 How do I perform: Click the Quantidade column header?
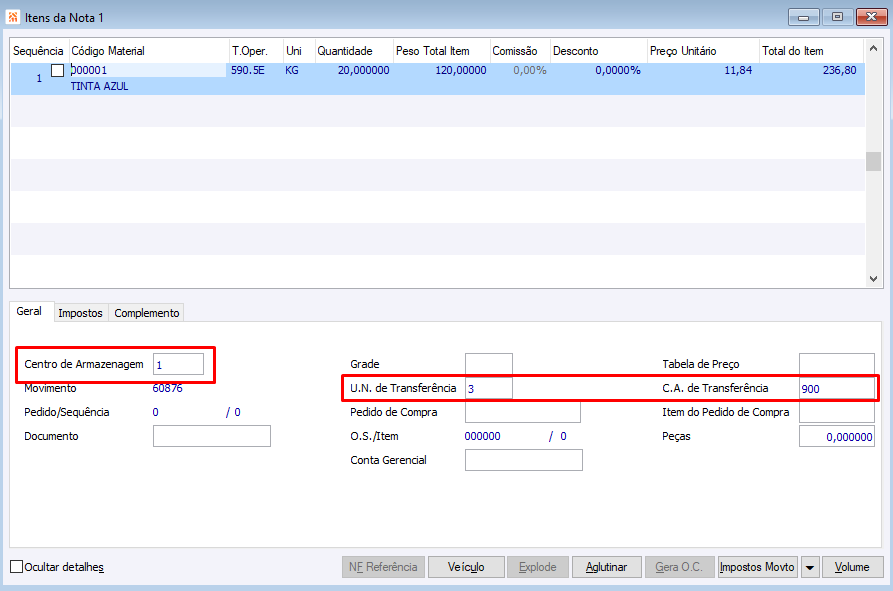click(354, 51)
